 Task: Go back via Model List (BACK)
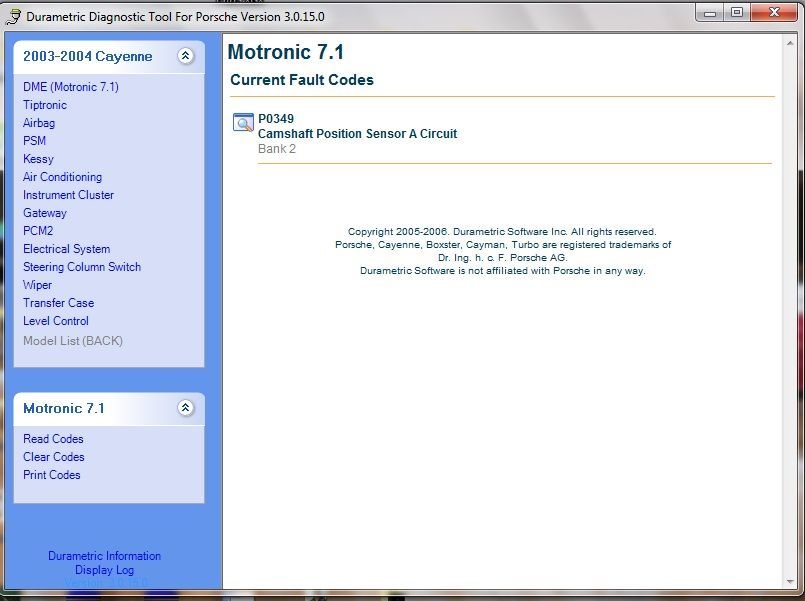[73, 341]
